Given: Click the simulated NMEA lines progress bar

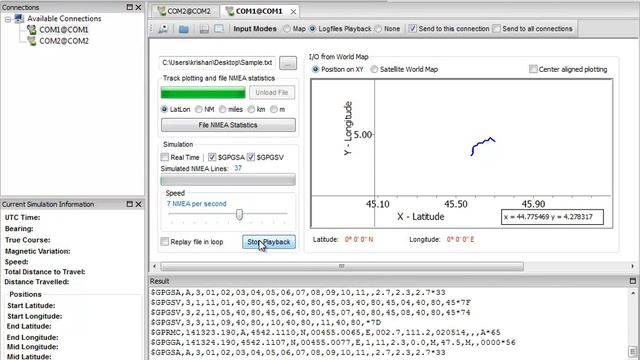Looking at the screenshot, I should point(228,180).
